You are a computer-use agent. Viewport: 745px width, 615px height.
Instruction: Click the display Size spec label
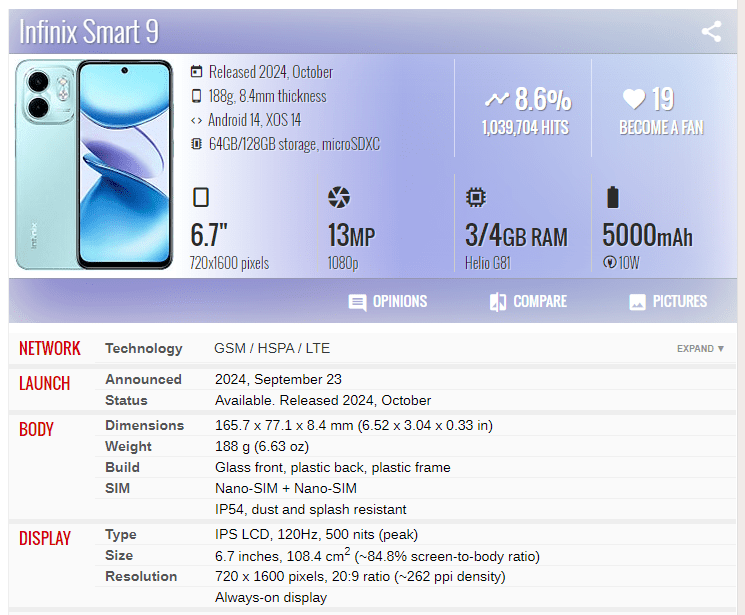[119, 556]
